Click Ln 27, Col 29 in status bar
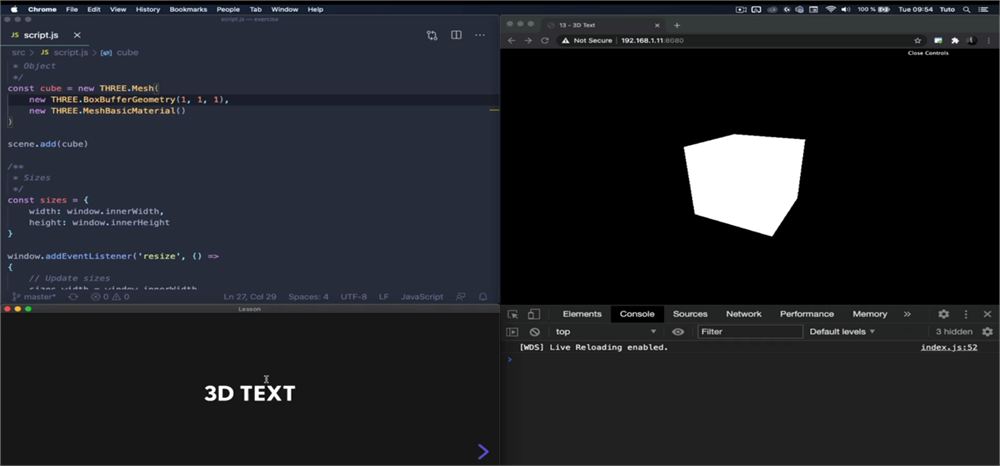This screenshot has width=1000, height=466. pos(250,297)
